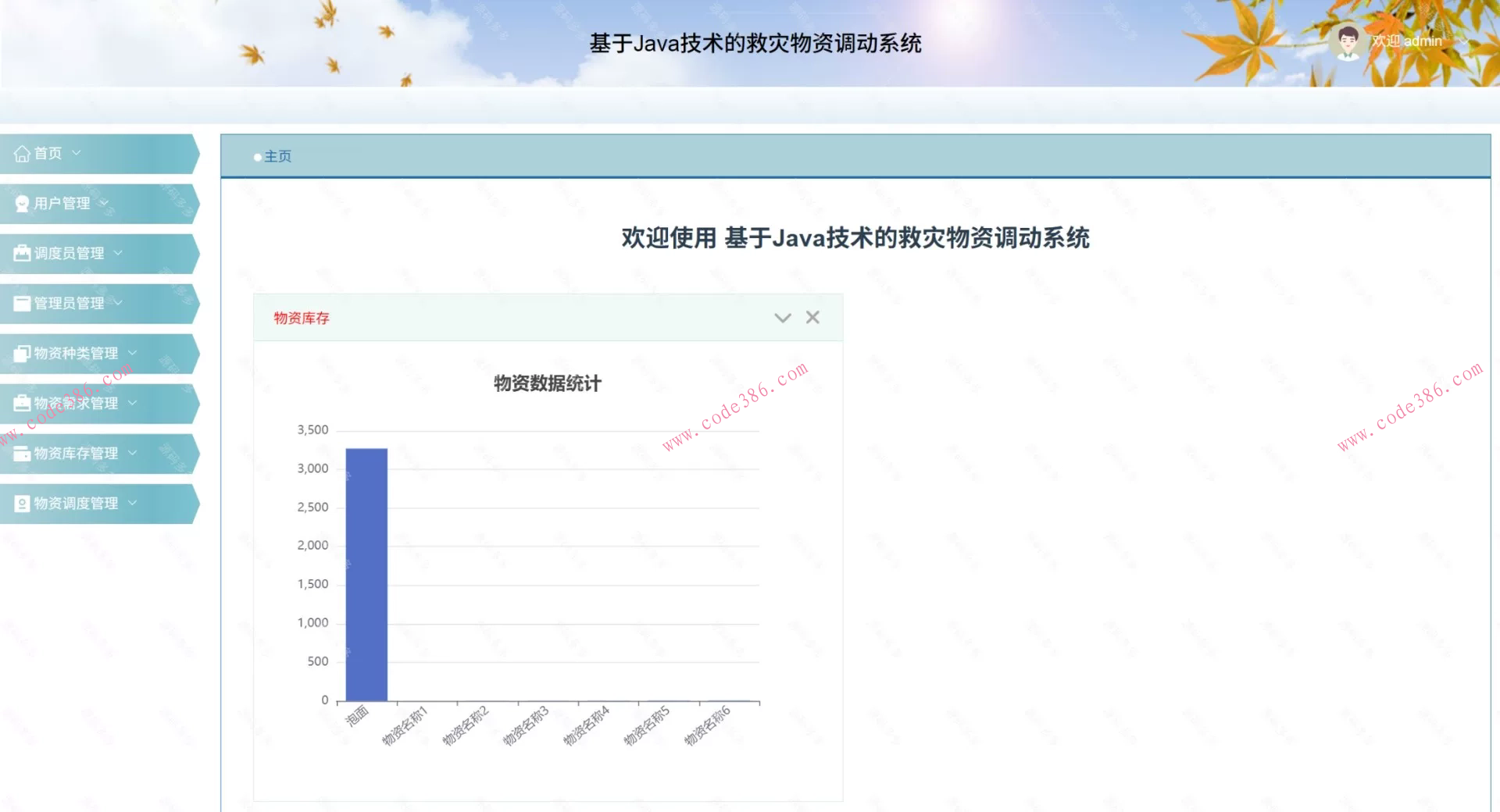Click the 欢迎 admin username text

coord(1407,41)
